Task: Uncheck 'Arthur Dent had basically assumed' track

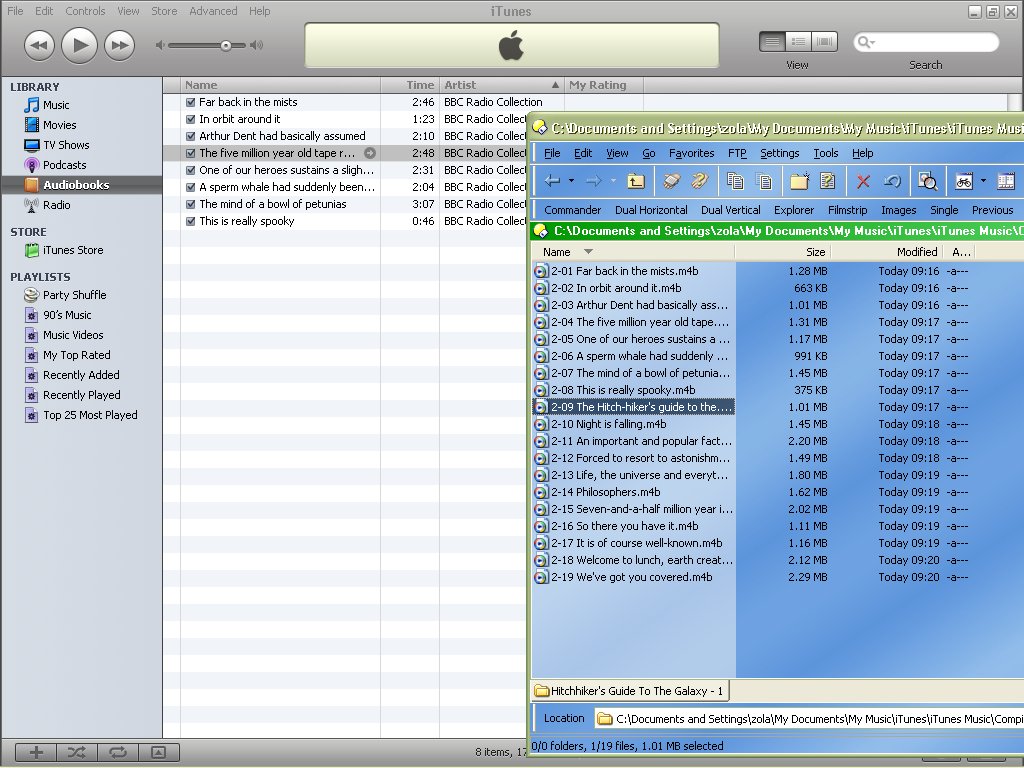Action: pyautogui.click(x=191, y=136)
